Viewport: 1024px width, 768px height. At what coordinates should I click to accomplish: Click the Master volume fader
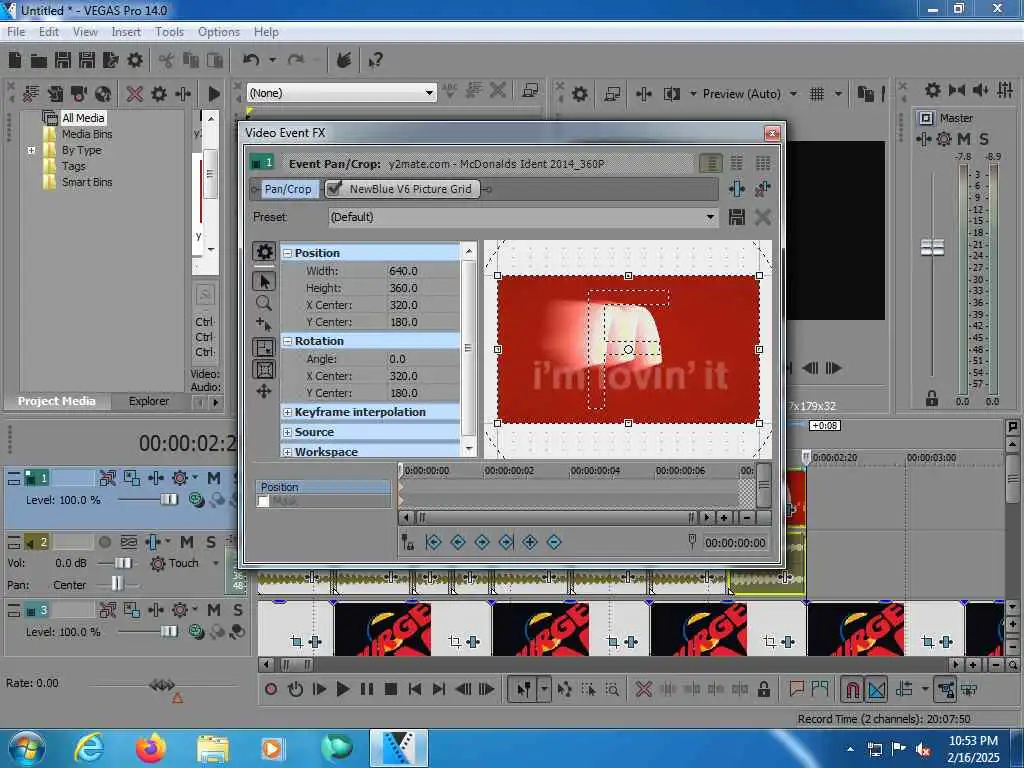(x=932, y=247)
